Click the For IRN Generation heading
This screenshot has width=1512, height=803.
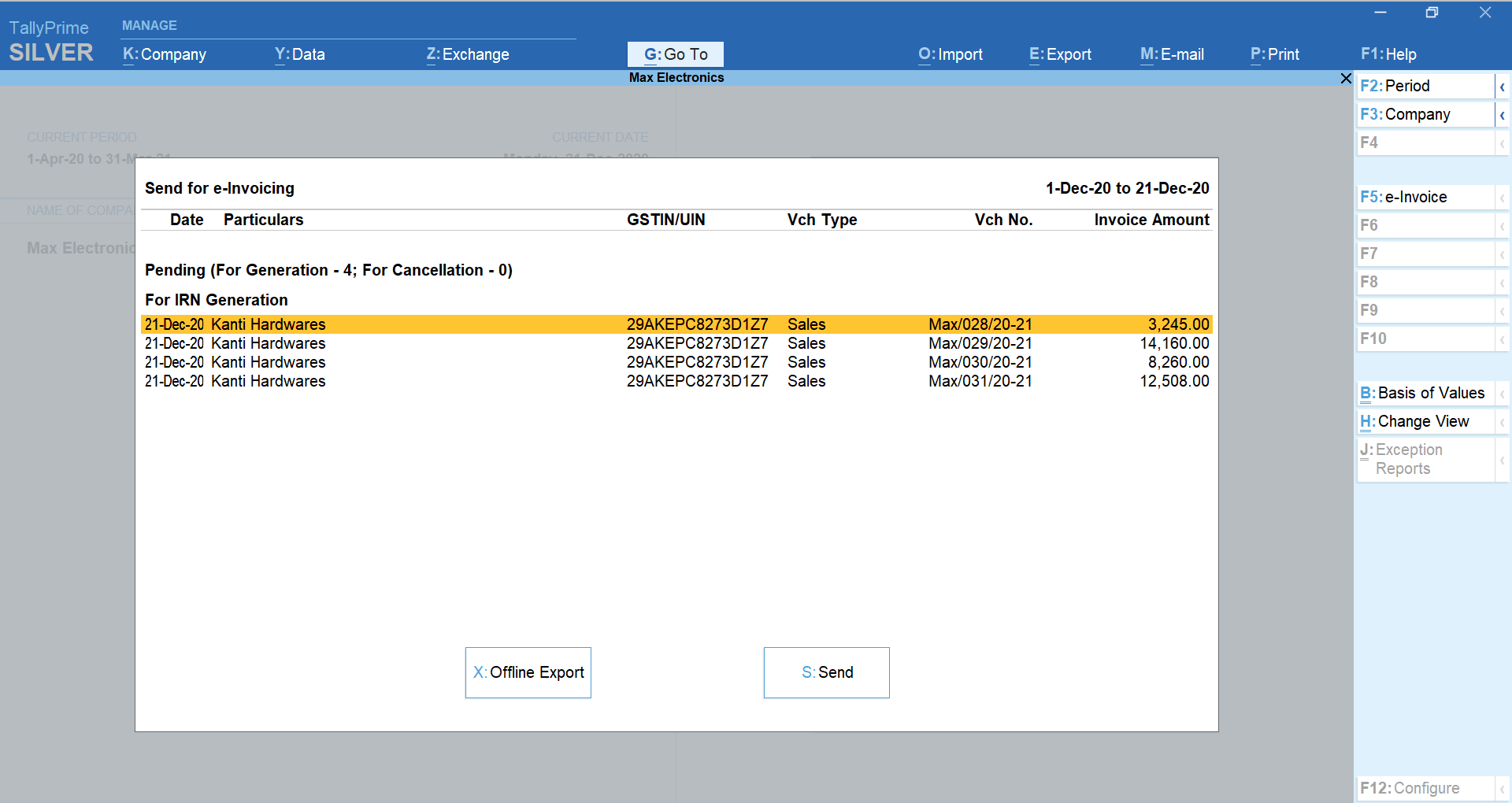(217, 301)
